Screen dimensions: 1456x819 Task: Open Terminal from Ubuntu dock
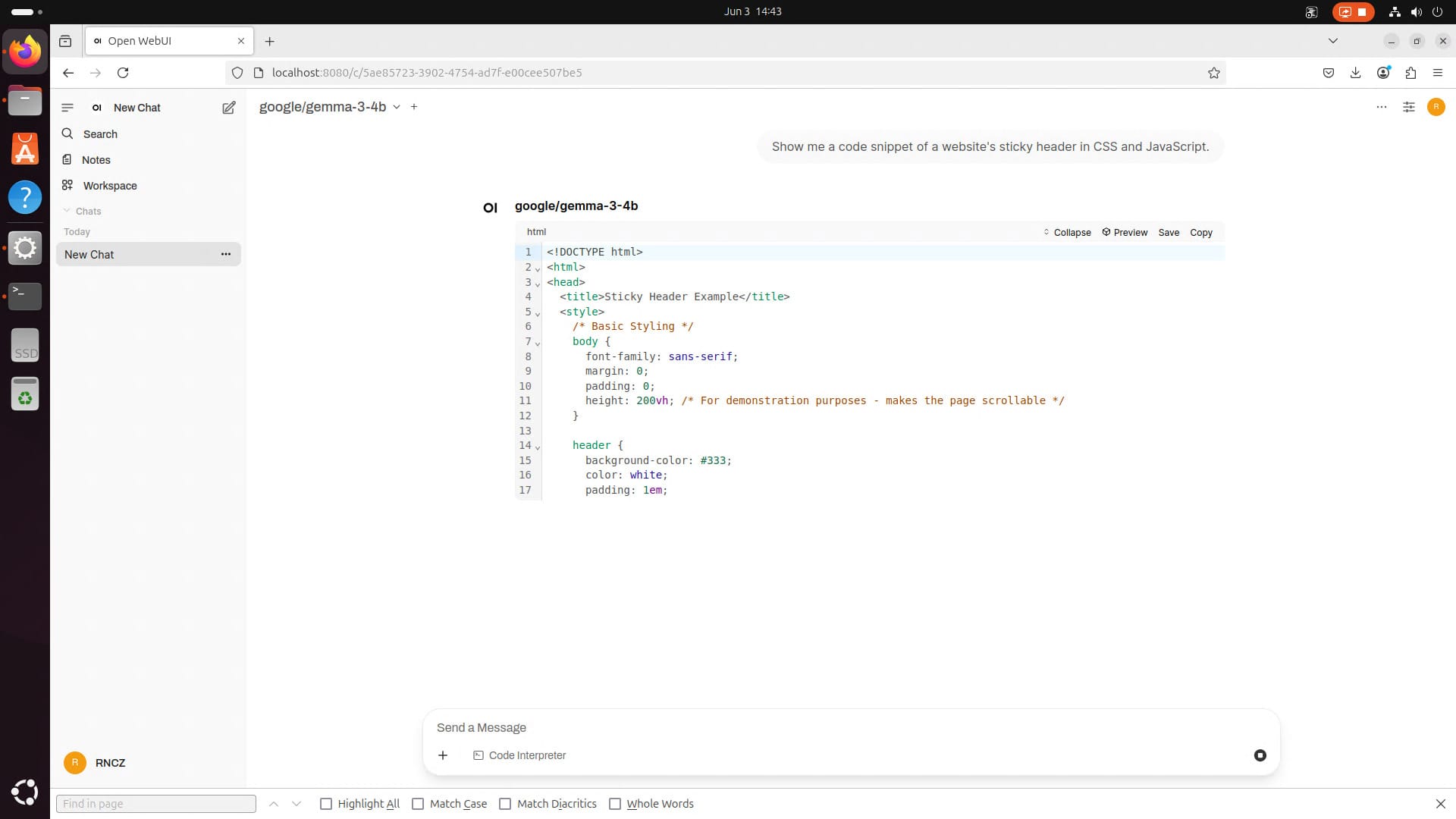tap(25, 296)
